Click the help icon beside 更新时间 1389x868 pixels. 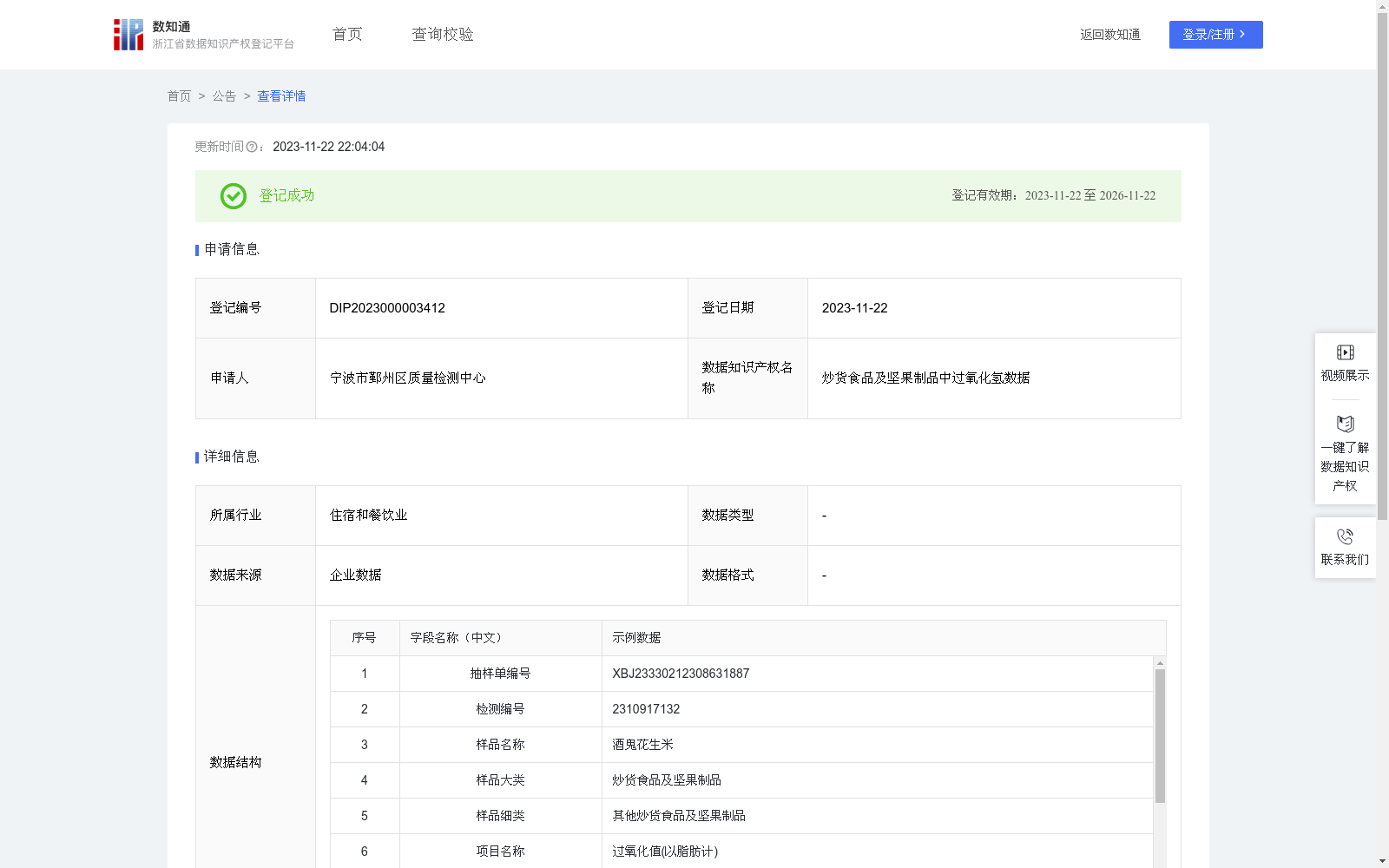tap(252, 148)
